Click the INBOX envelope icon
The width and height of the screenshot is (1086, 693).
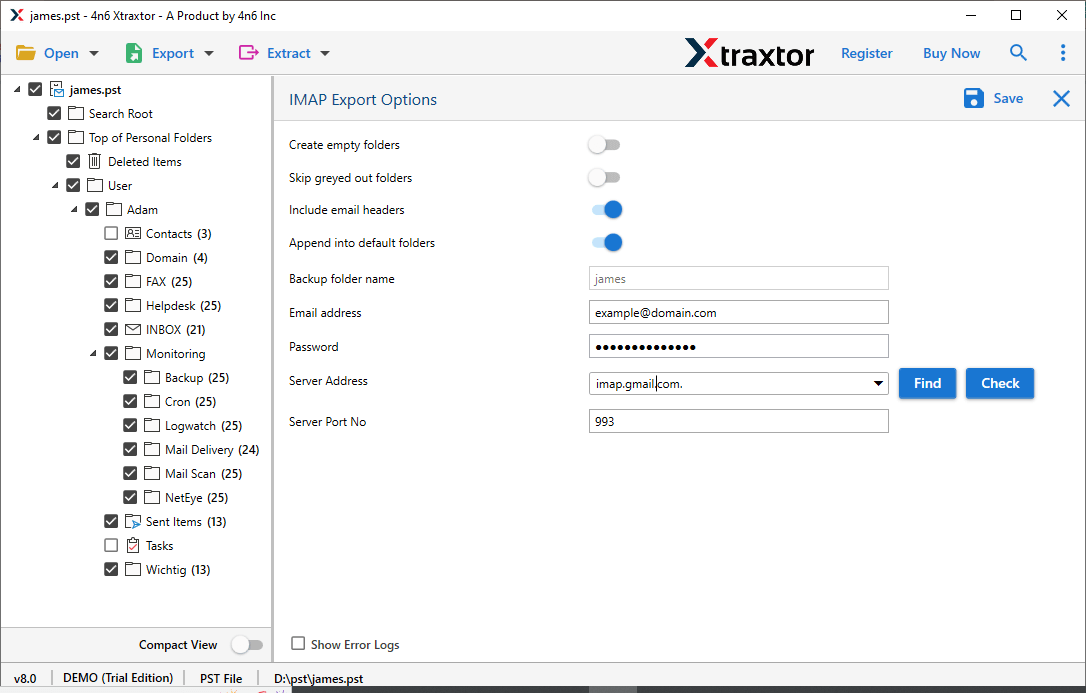pyautogui.click(x=133, y=329)
